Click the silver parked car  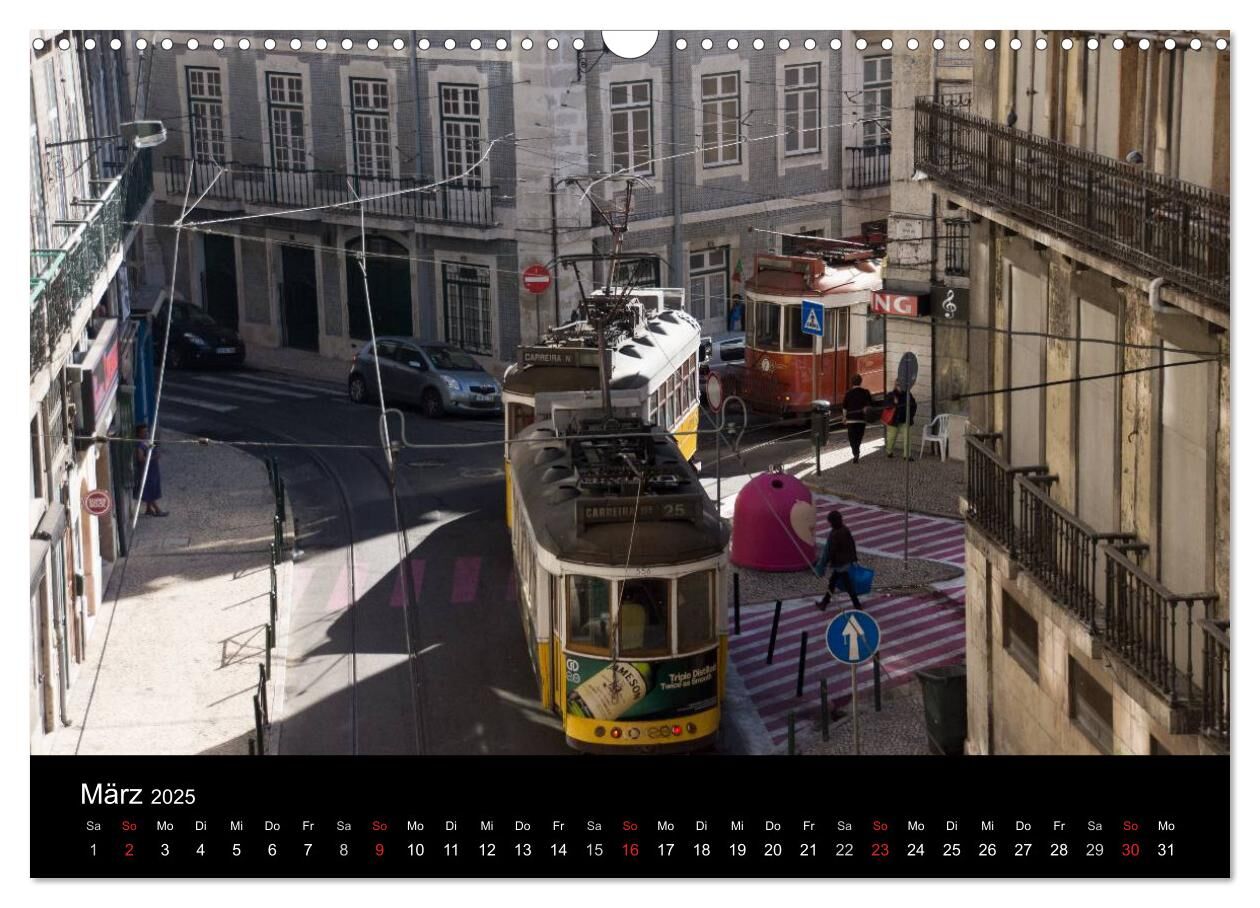424,376
